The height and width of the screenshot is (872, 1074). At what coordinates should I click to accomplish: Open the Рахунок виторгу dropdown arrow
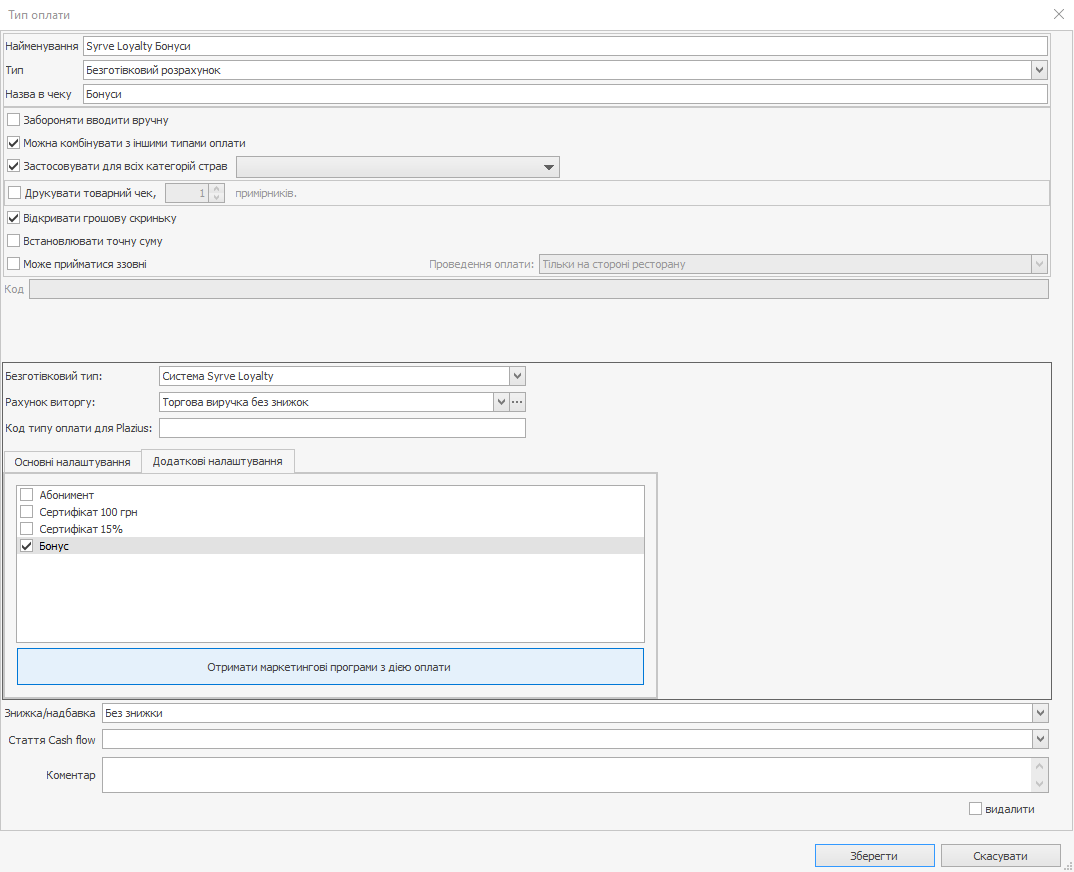click(x=501, y=402)
